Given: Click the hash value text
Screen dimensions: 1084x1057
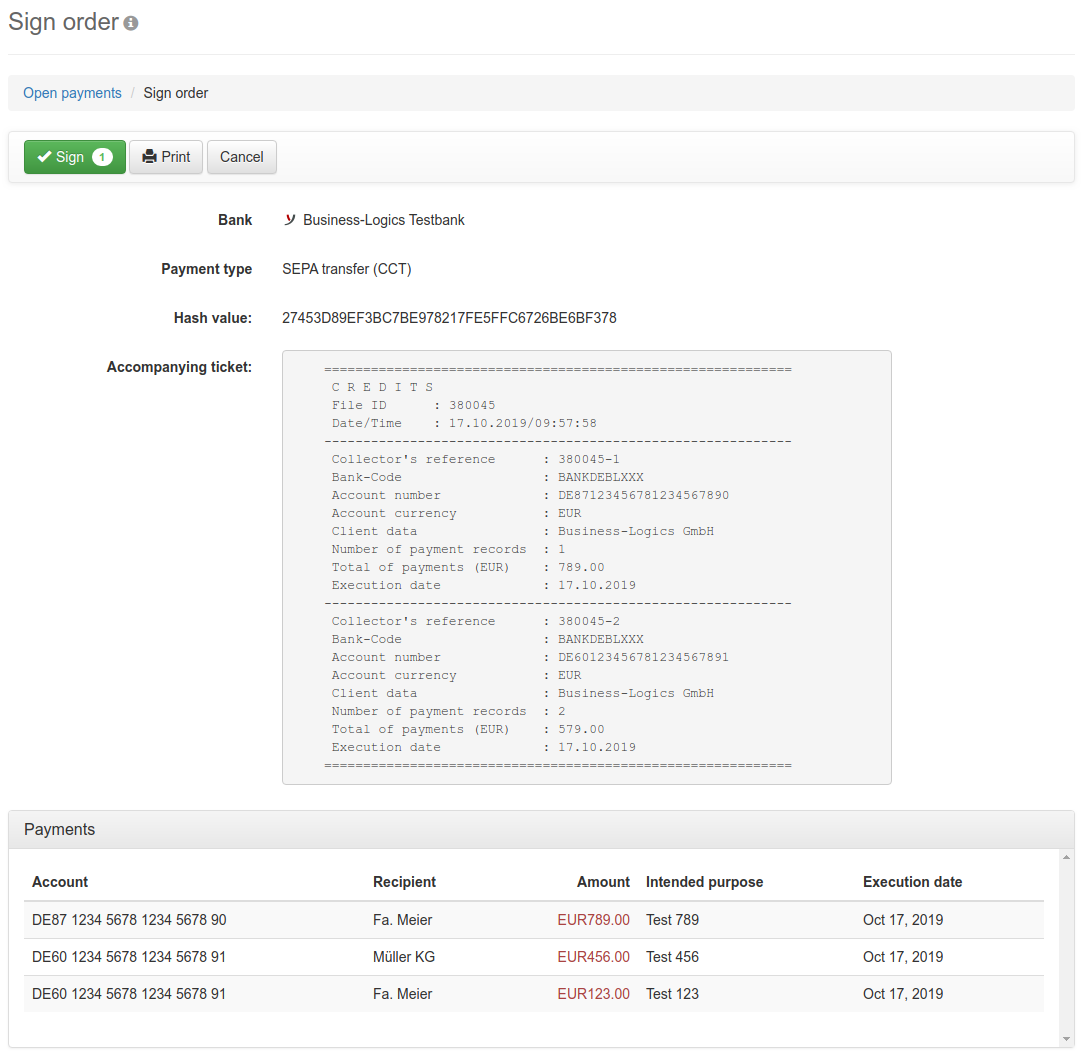Looking at the screenshot, I should [x=449, y=318].
